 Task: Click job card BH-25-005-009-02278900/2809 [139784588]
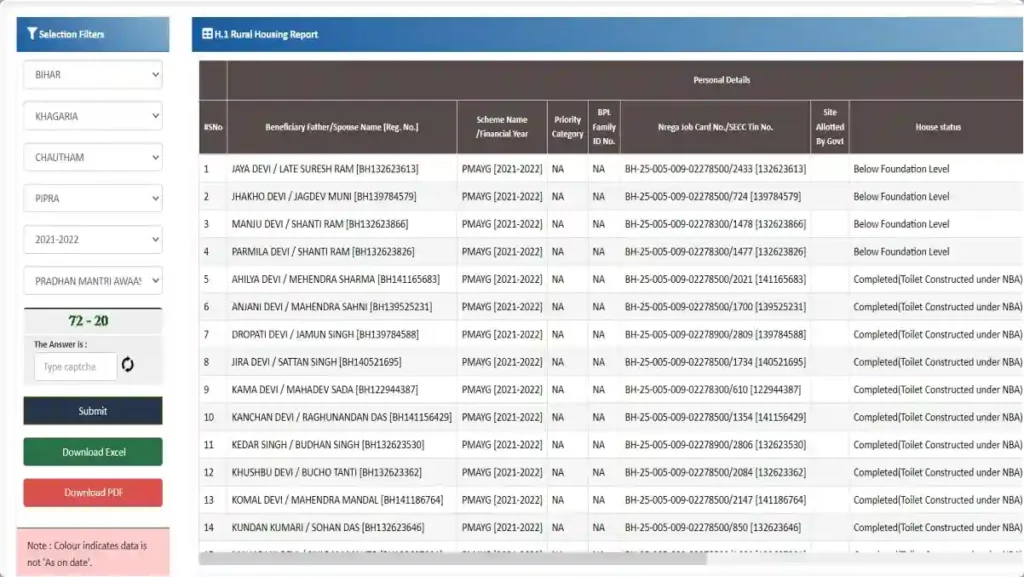pos(715,334)
